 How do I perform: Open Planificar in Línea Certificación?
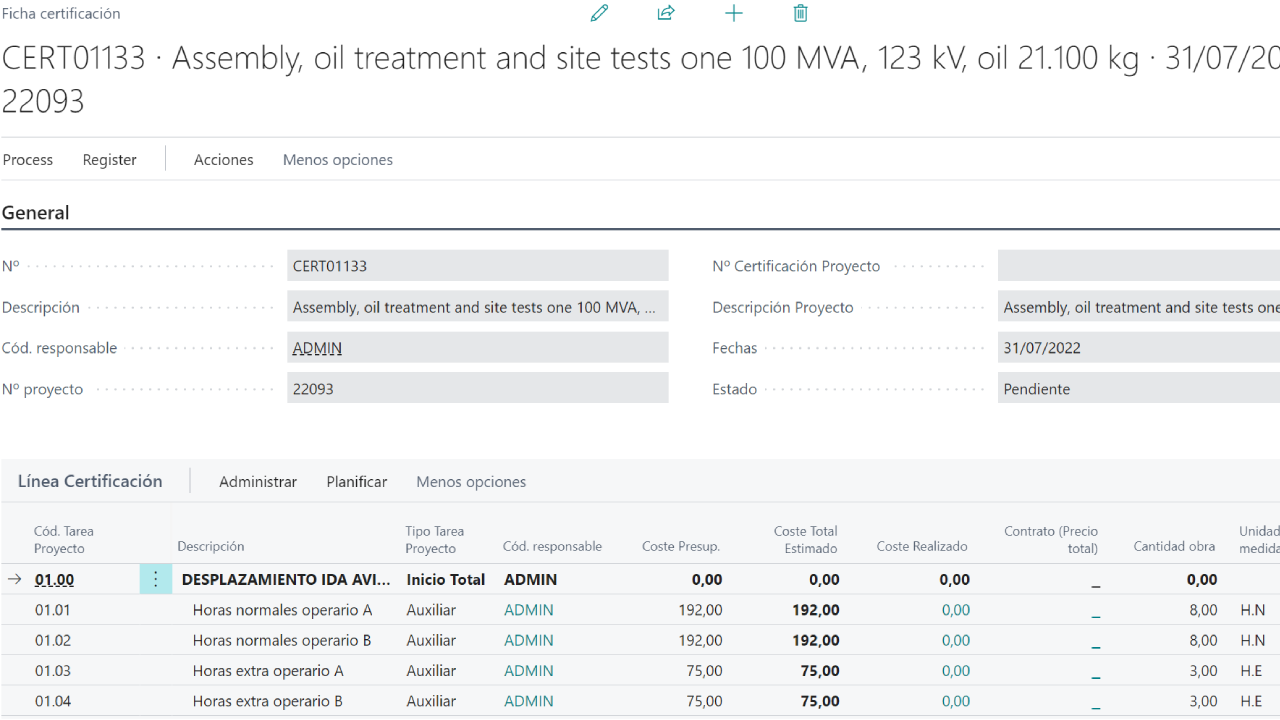(x=356, y=482)
